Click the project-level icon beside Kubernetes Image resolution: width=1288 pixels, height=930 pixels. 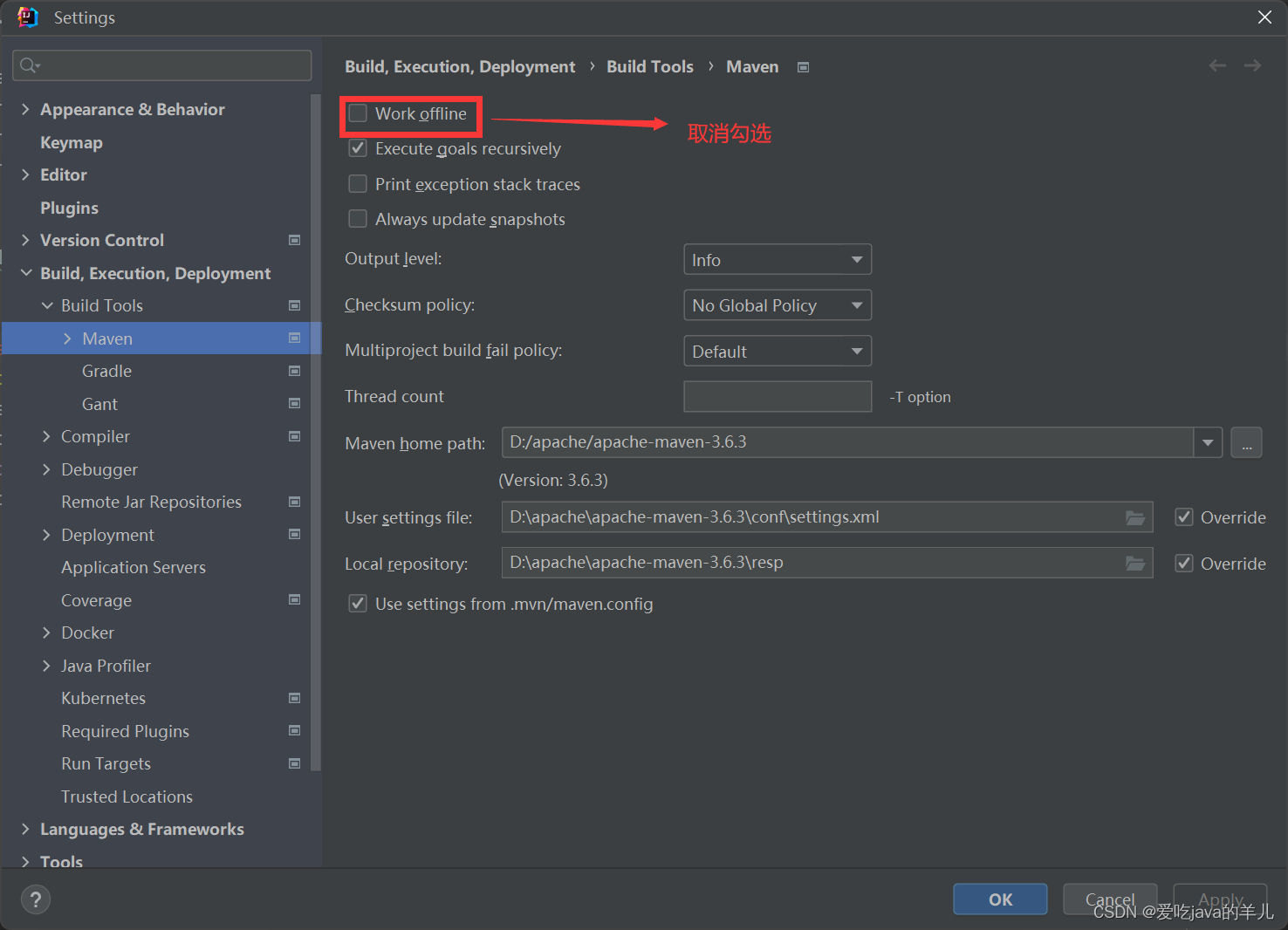pyautogui.click(x=295, y=698)
